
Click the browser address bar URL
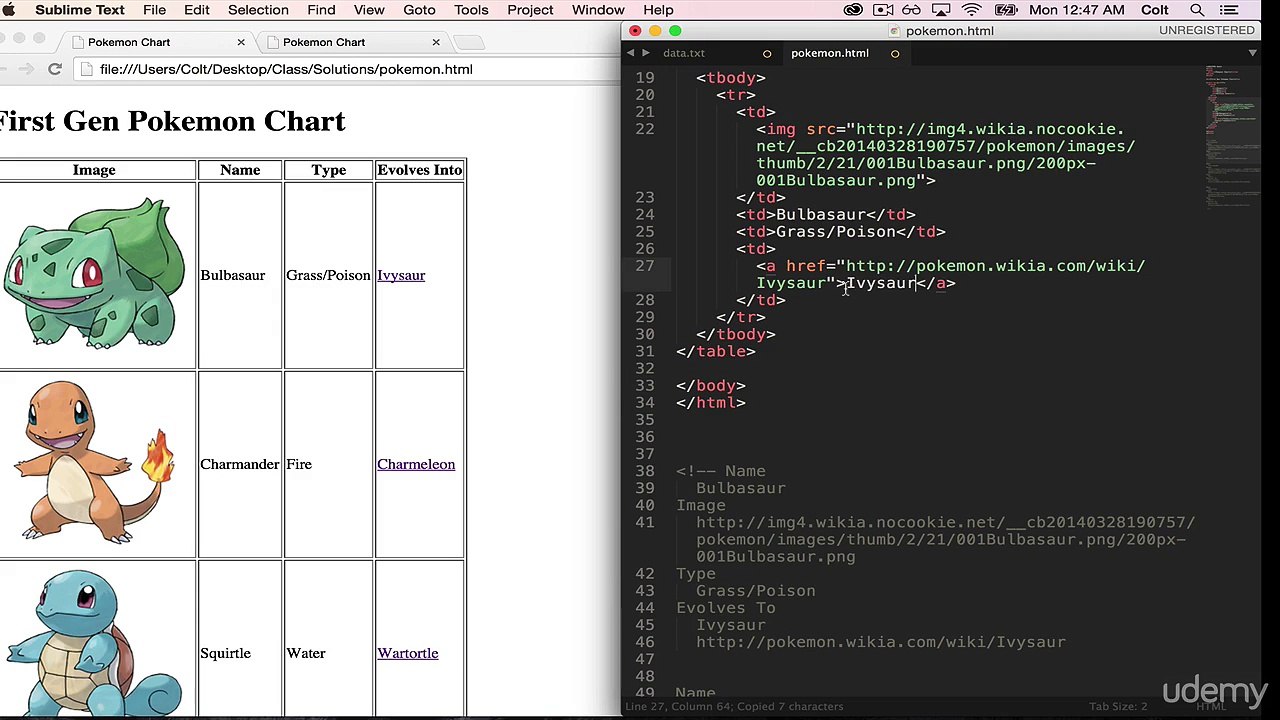click(286, 69)
